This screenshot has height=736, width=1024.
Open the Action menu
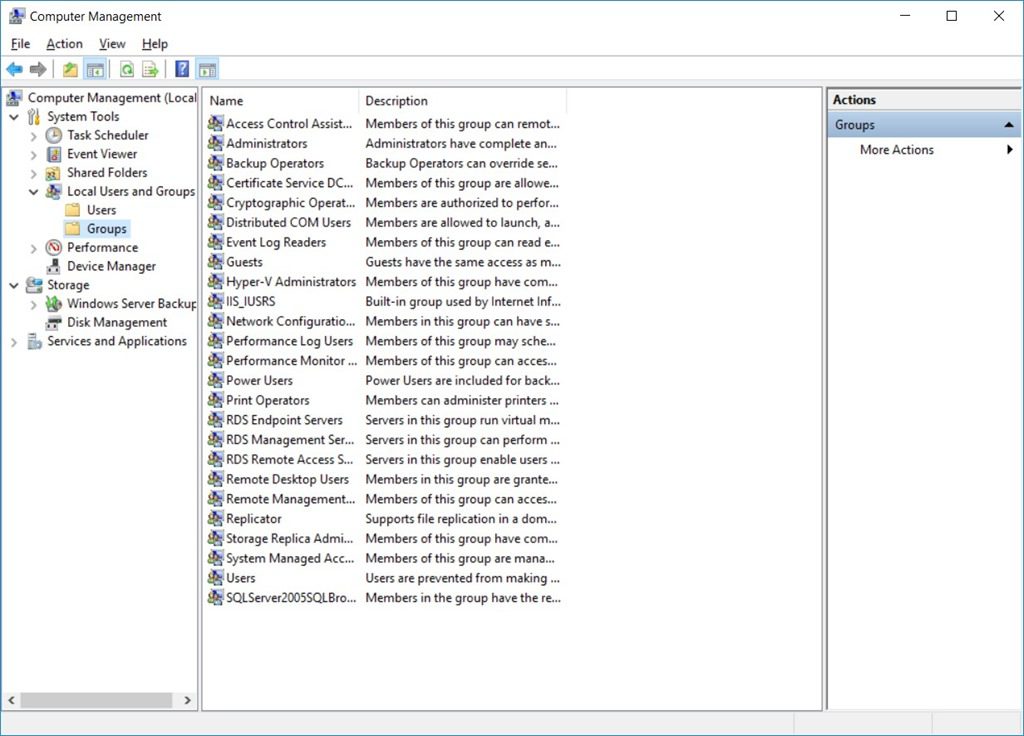tap(64, 43)
